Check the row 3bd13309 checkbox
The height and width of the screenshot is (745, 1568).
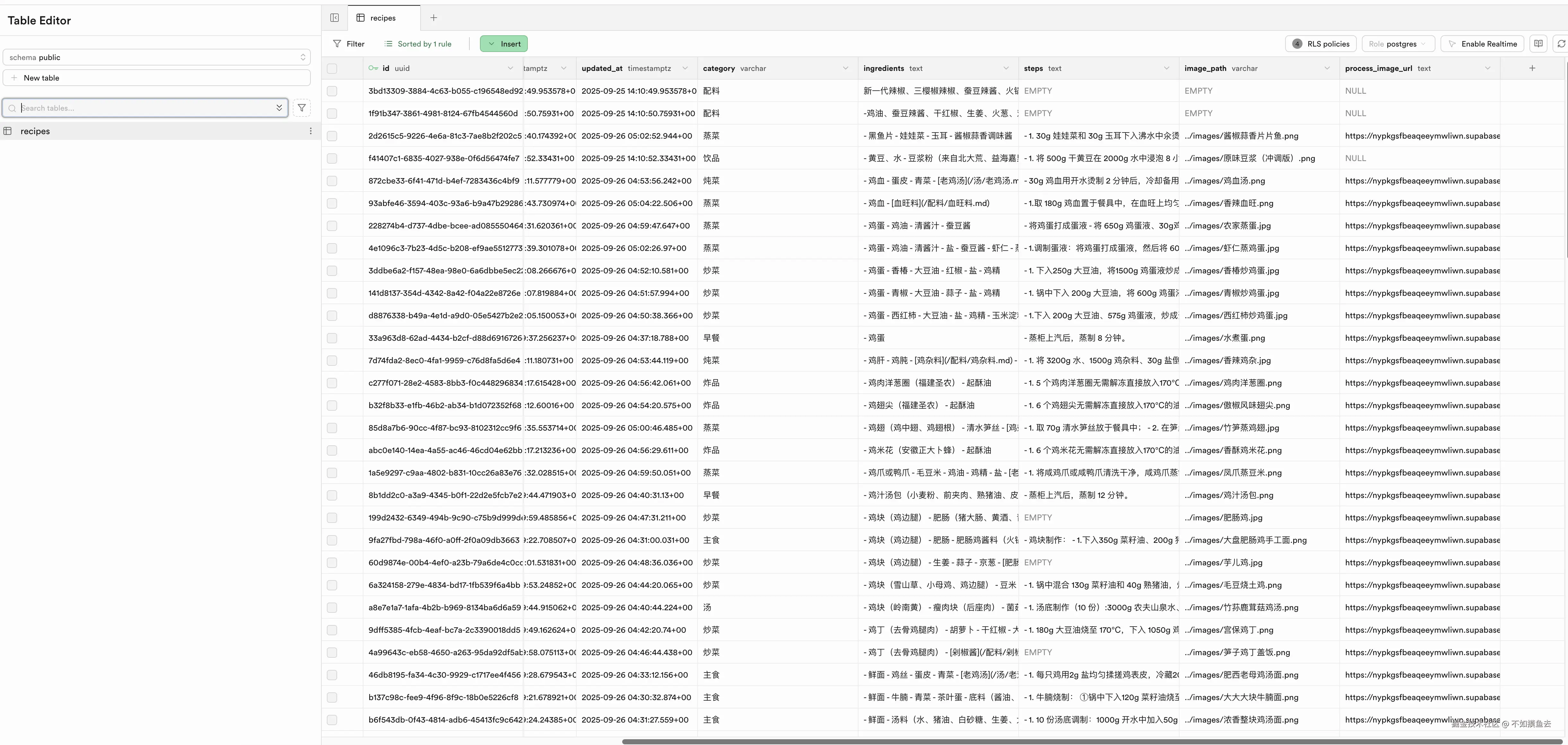[x=332, y=91]
